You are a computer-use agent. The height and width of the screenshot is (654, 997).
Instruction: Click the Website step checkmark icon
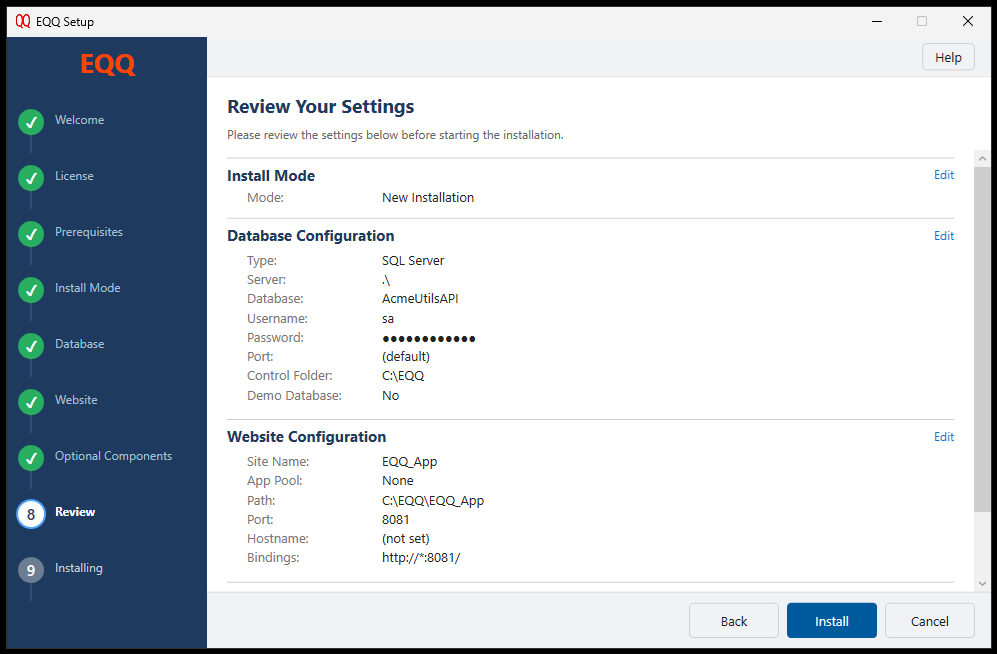point(31,402)
